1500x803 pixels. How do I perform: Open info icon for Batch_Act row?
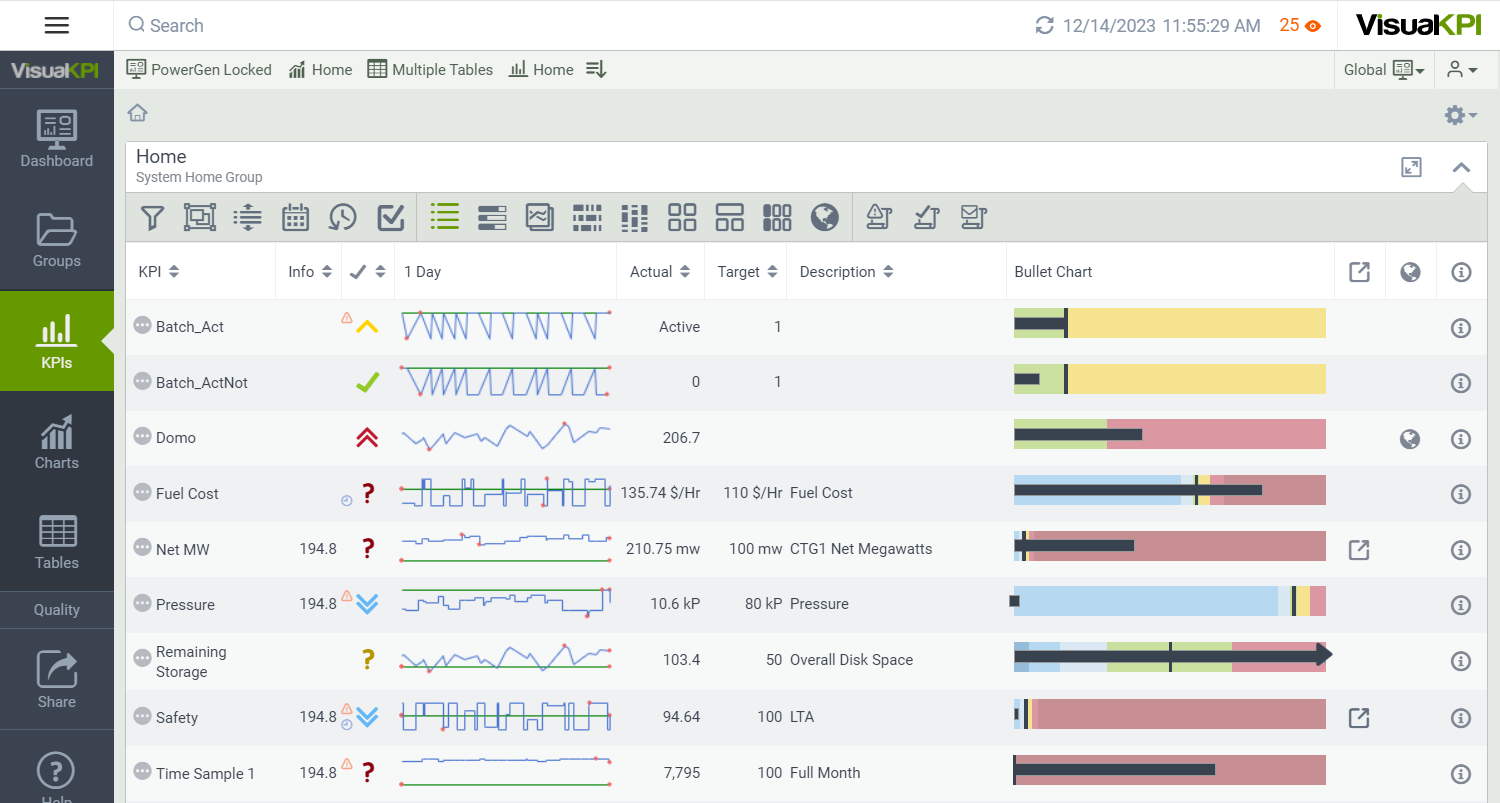coord(1461,328)
